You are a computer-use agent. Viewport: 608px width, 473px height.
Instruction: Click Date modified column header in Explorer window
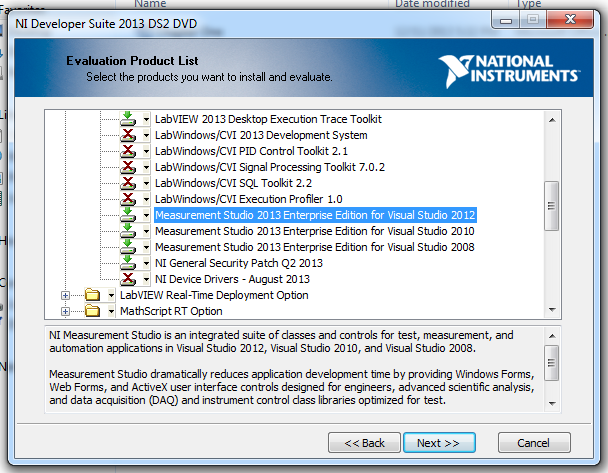[432, 4]
